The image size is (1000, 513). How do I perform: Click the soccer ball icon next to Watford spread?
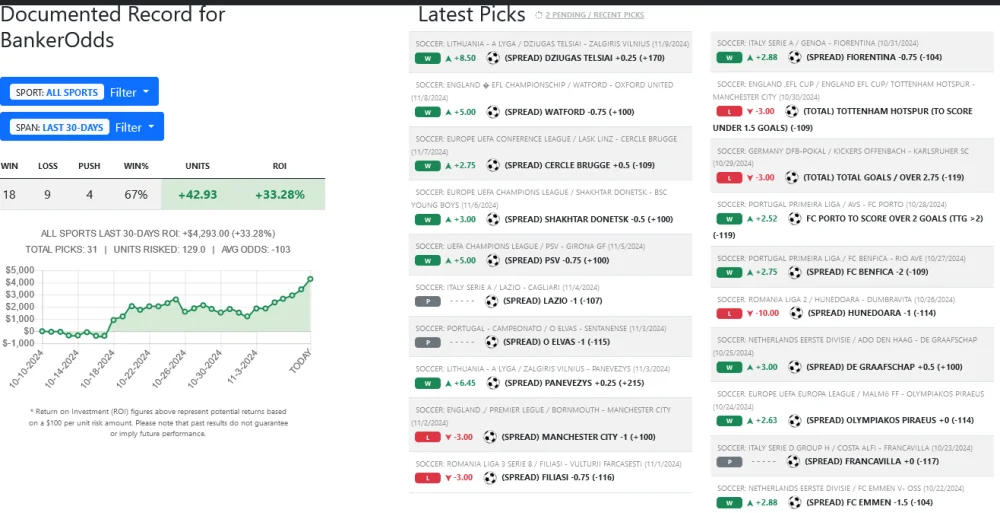point(493,112)
